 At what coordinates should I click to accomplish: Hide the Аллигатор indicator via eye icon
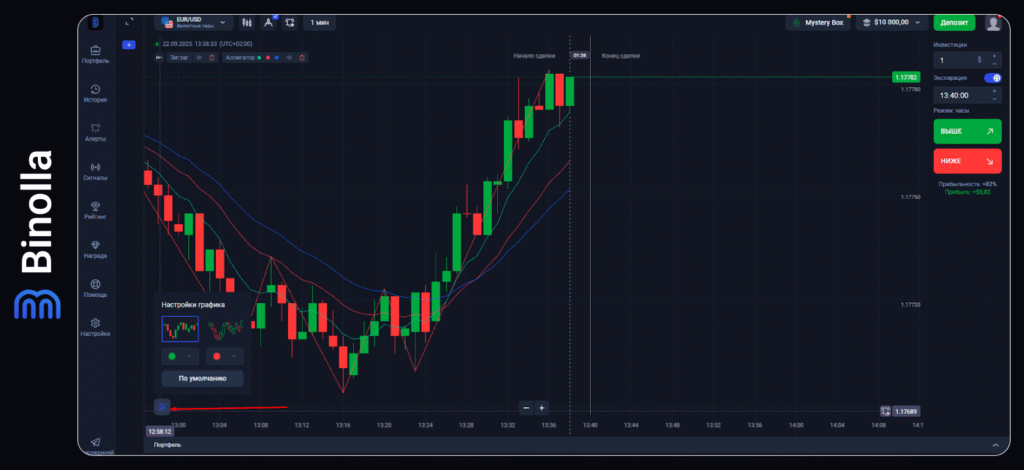coord(289,58)
